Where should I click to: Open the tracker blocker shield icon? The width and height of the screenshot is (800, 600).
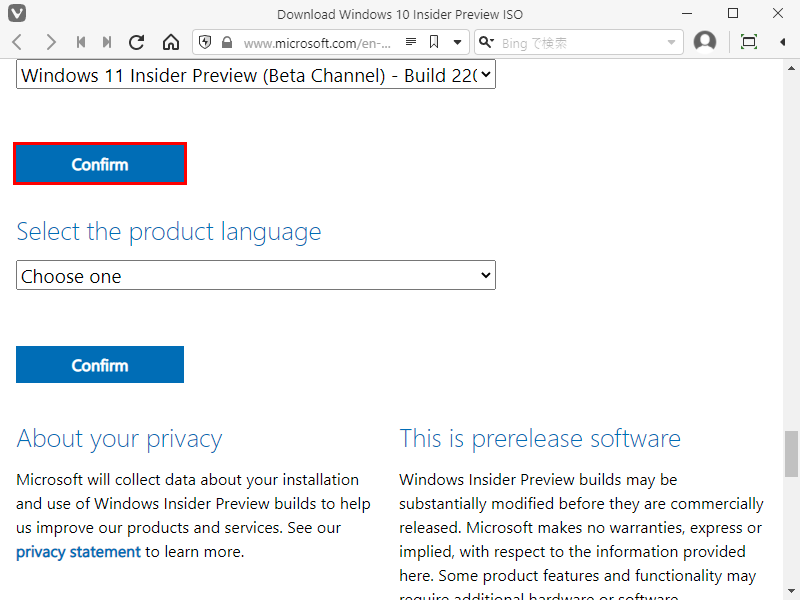pyautogui.click(x=205, y=42)
